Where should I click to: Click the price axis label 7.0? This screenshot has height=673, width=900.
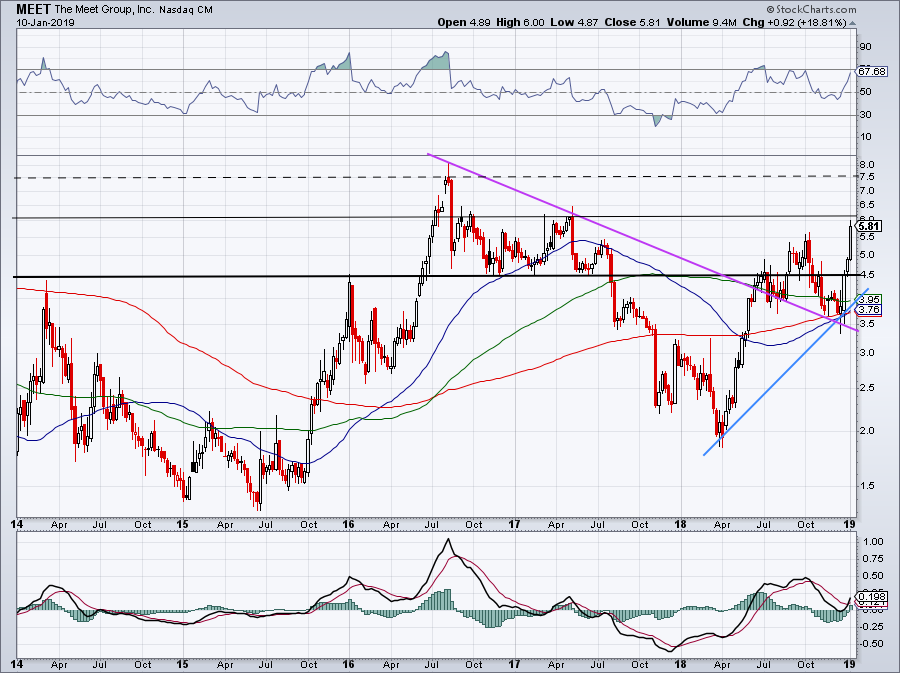point(867,190)
